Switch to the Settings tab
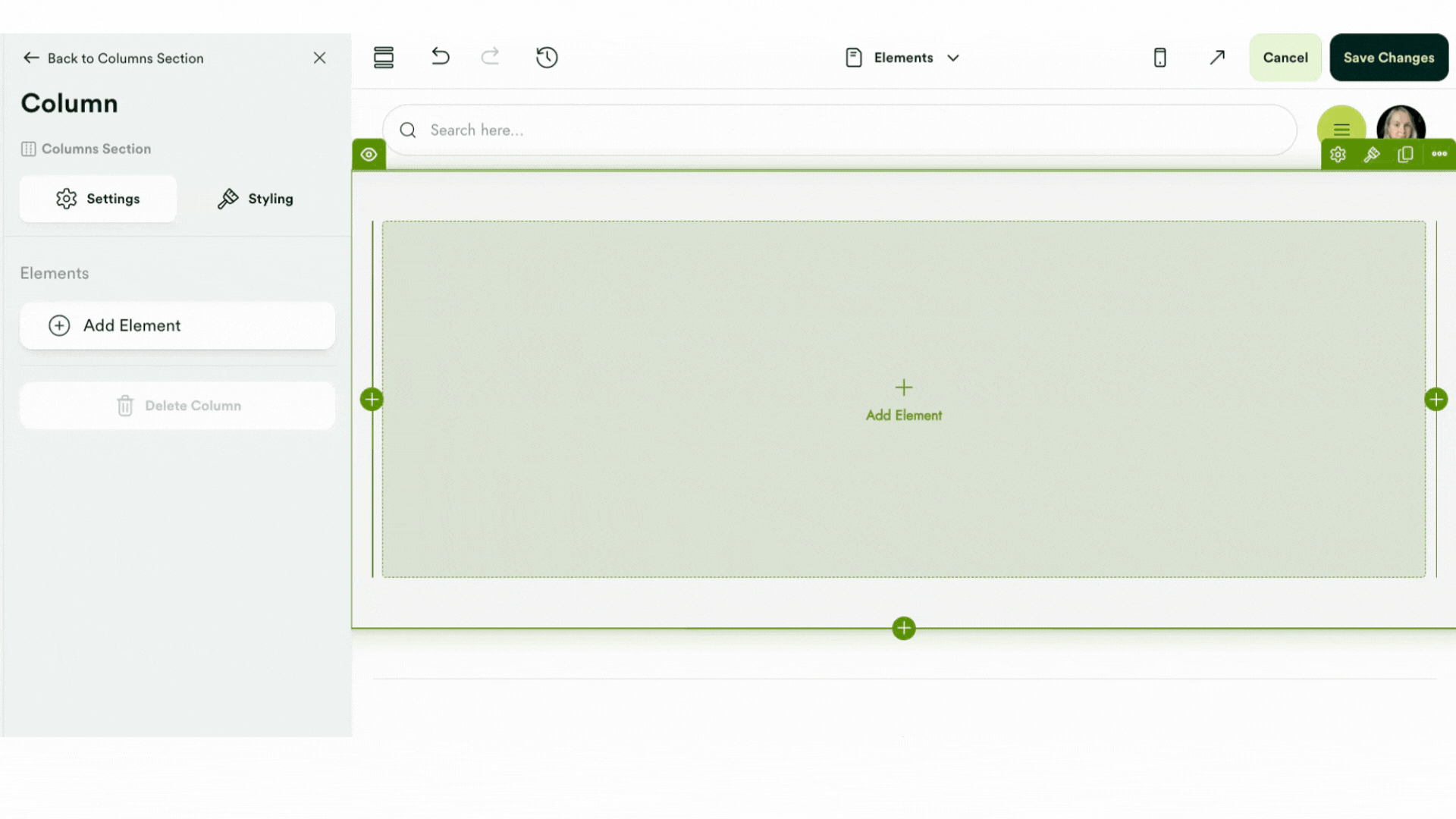The image size is (1456, 819). click(98, 199)
